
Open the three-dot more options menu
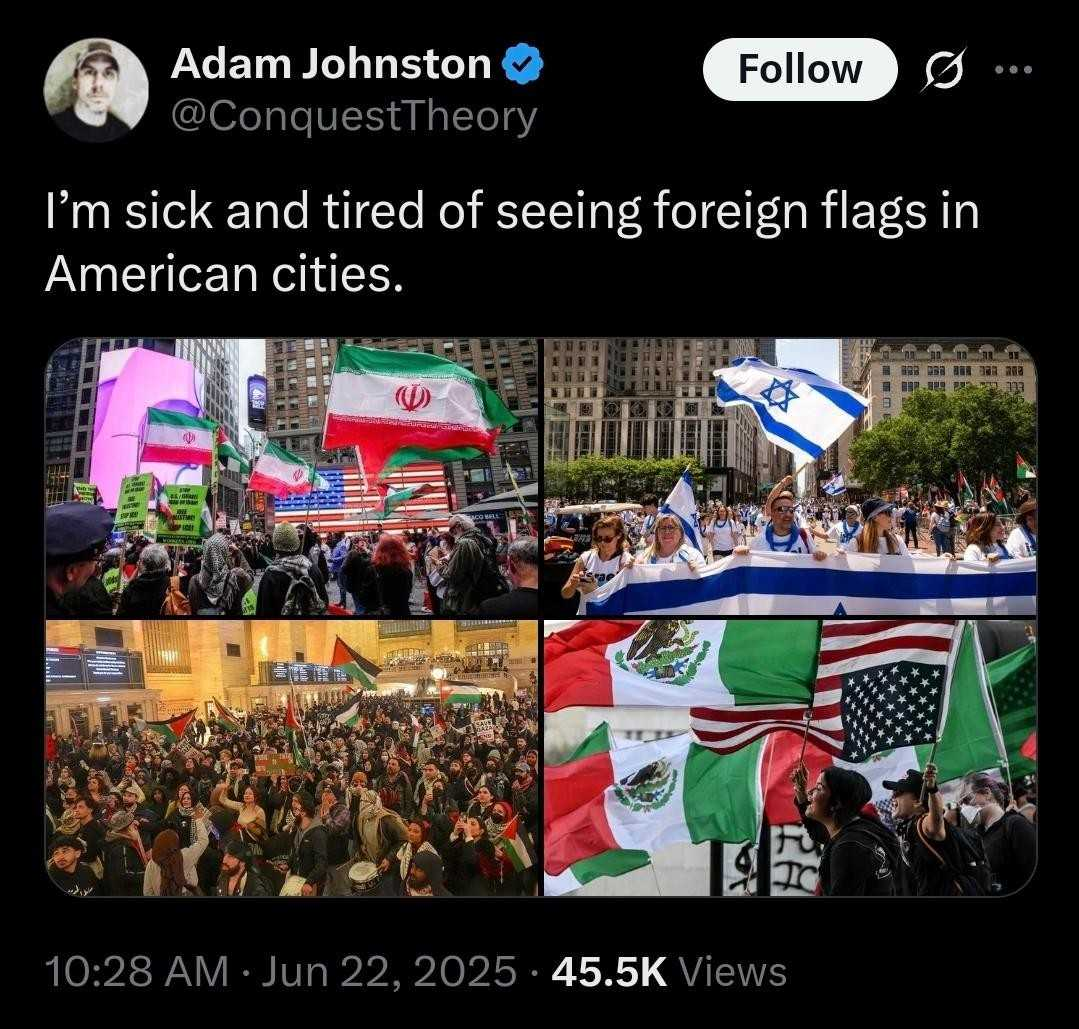[x=1014, y=69]
